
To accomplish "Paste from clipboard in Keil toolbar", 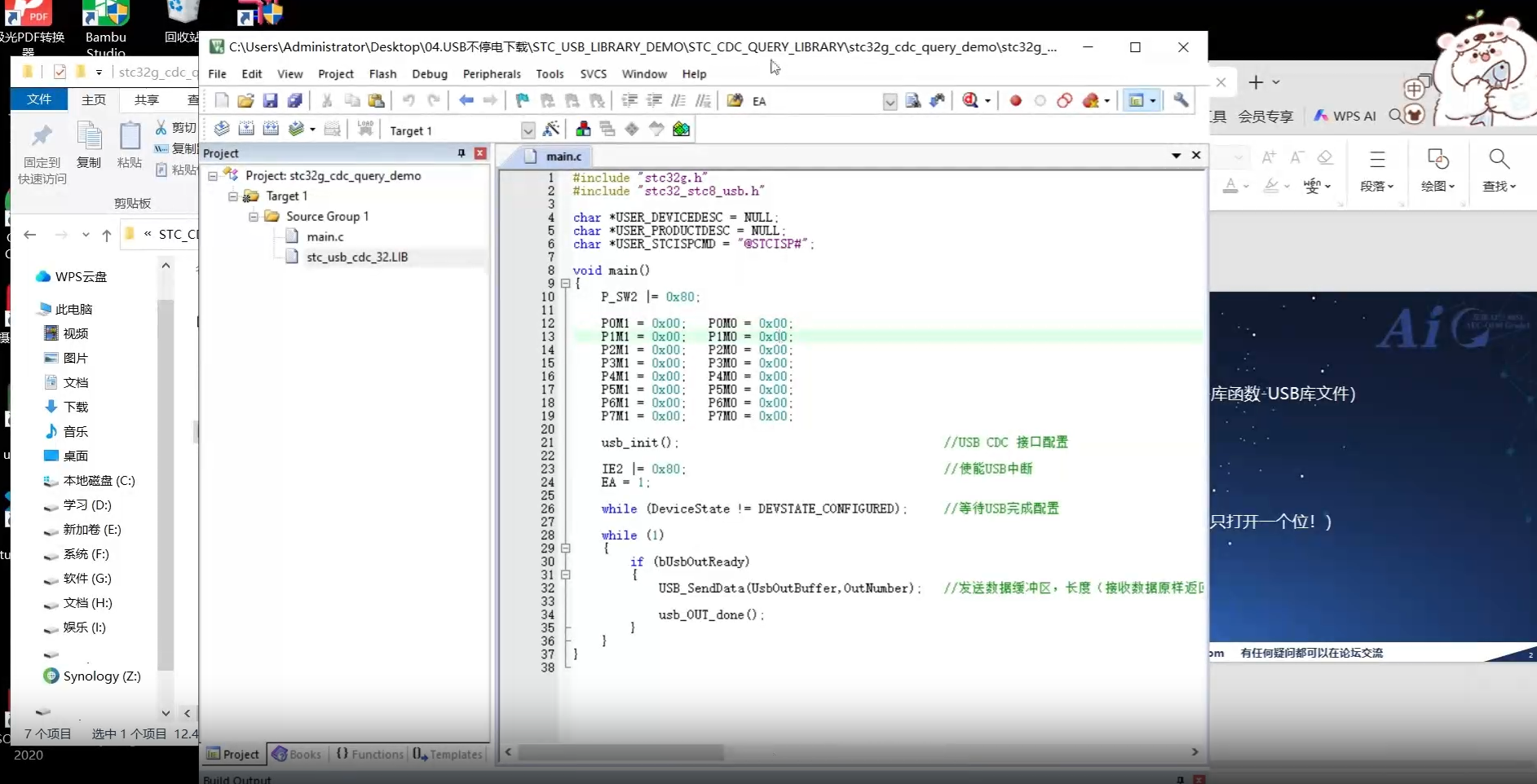I will (376, 100).
